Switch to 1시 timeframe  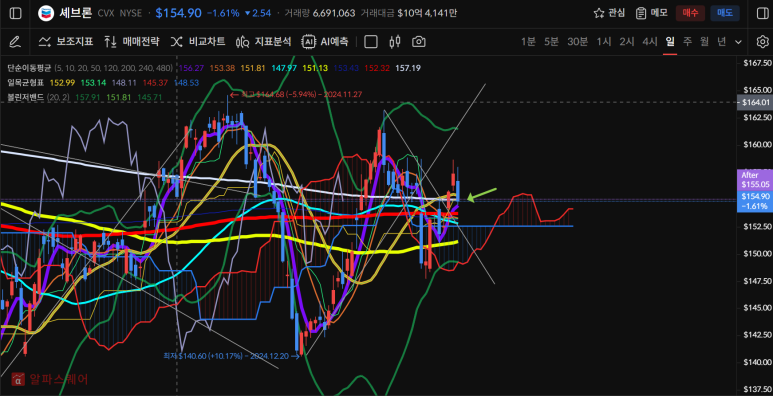tap(604, 42)
